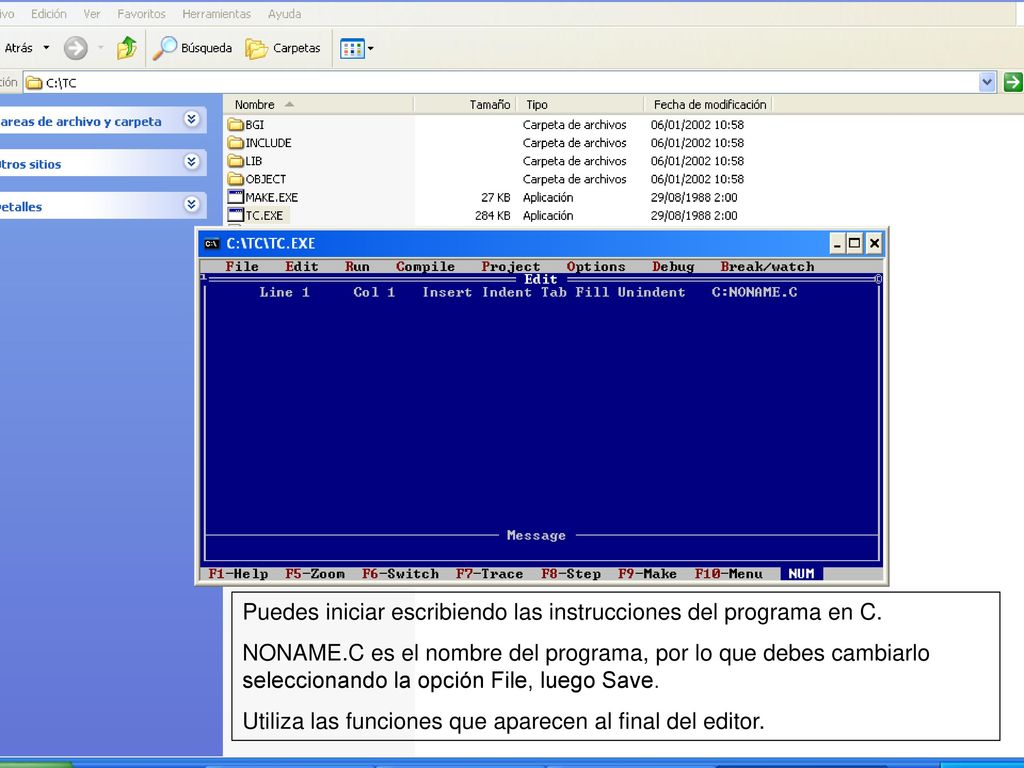Select the BGI folder icon

pyautogui.click(x=236, y=124)
